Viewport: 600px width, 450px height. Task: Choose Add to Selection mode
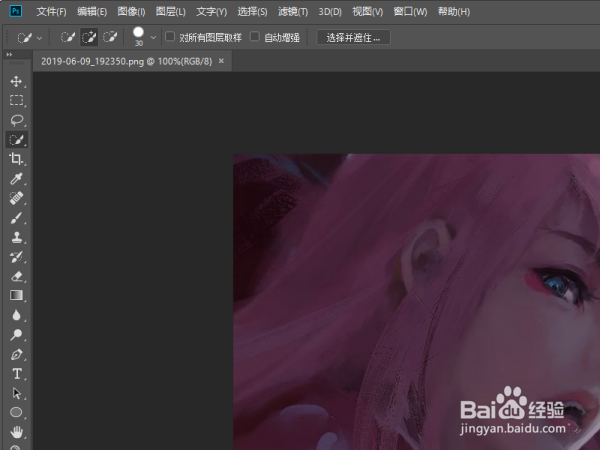point(89,37)
